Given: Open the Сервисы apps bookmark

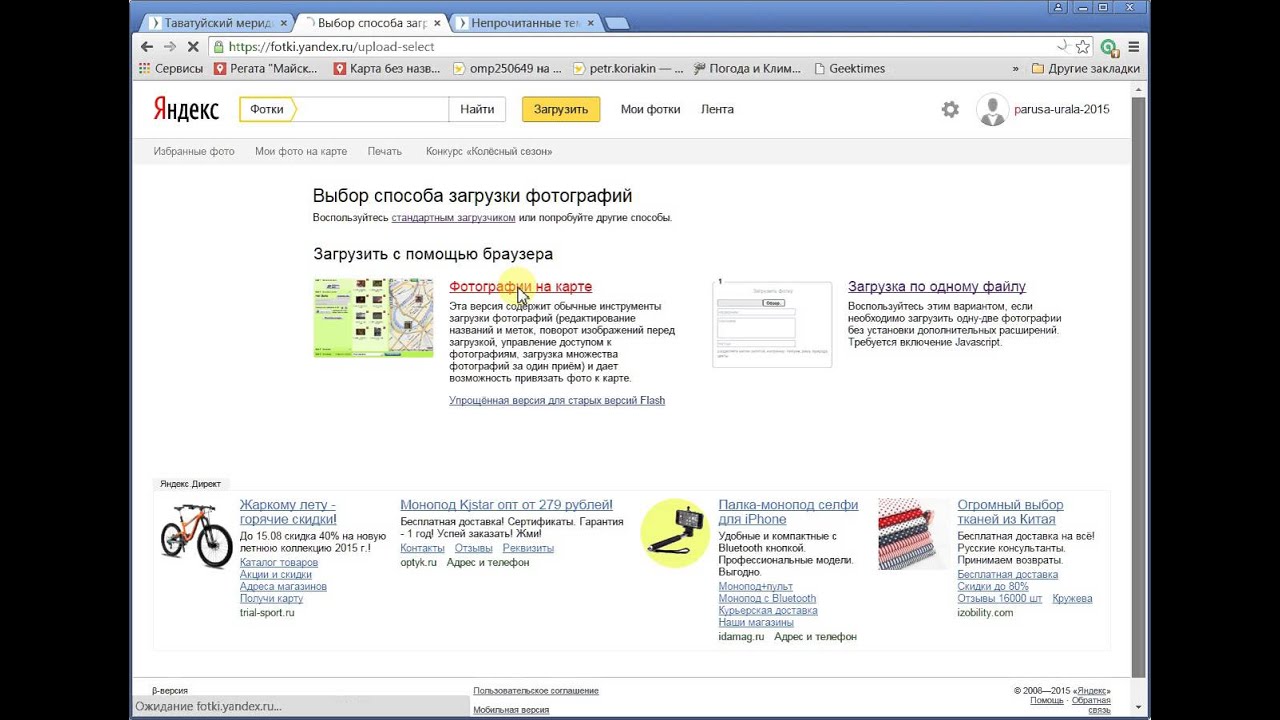Looking at the screenshot, I should pos(170,69).
